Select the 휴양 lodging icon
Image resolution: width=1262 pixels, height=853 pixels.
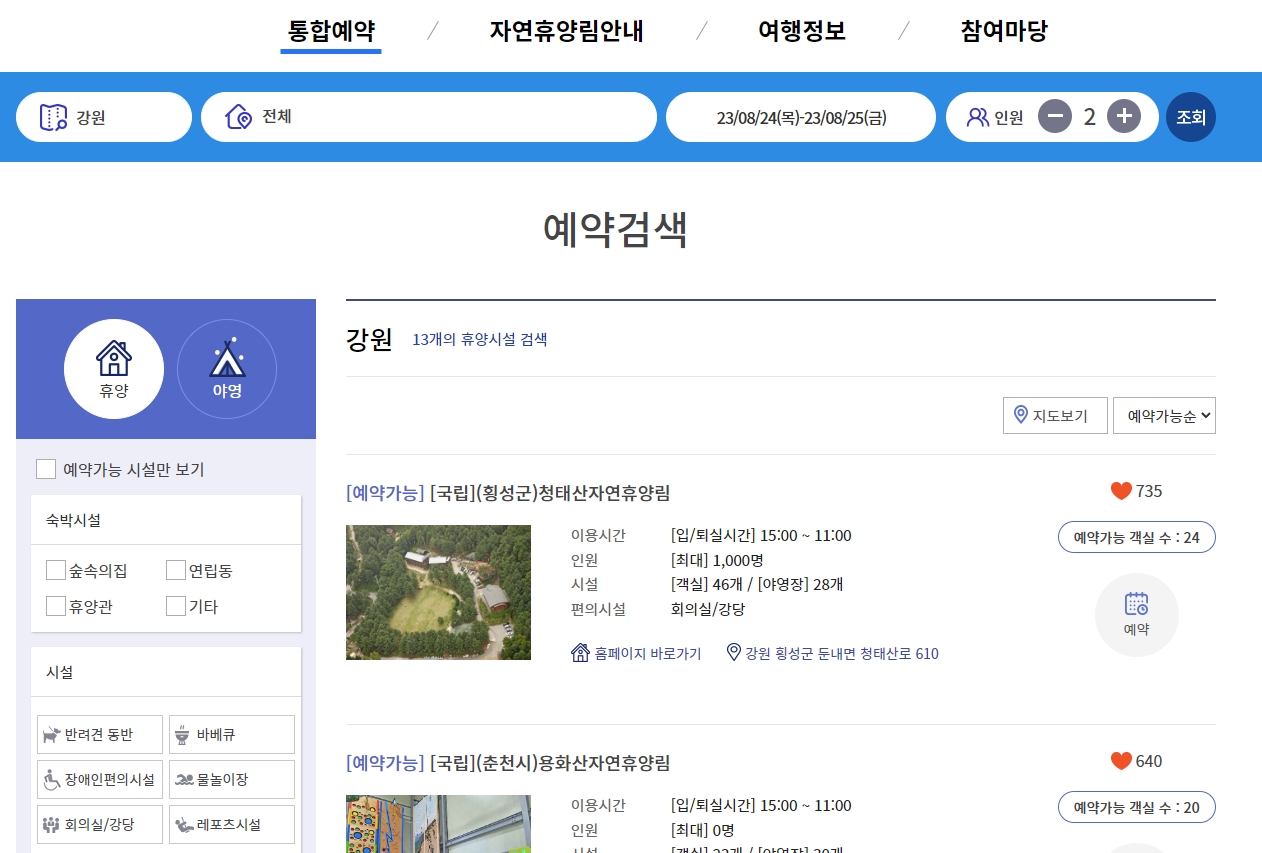pyautogui.click(x=114, y=368)
